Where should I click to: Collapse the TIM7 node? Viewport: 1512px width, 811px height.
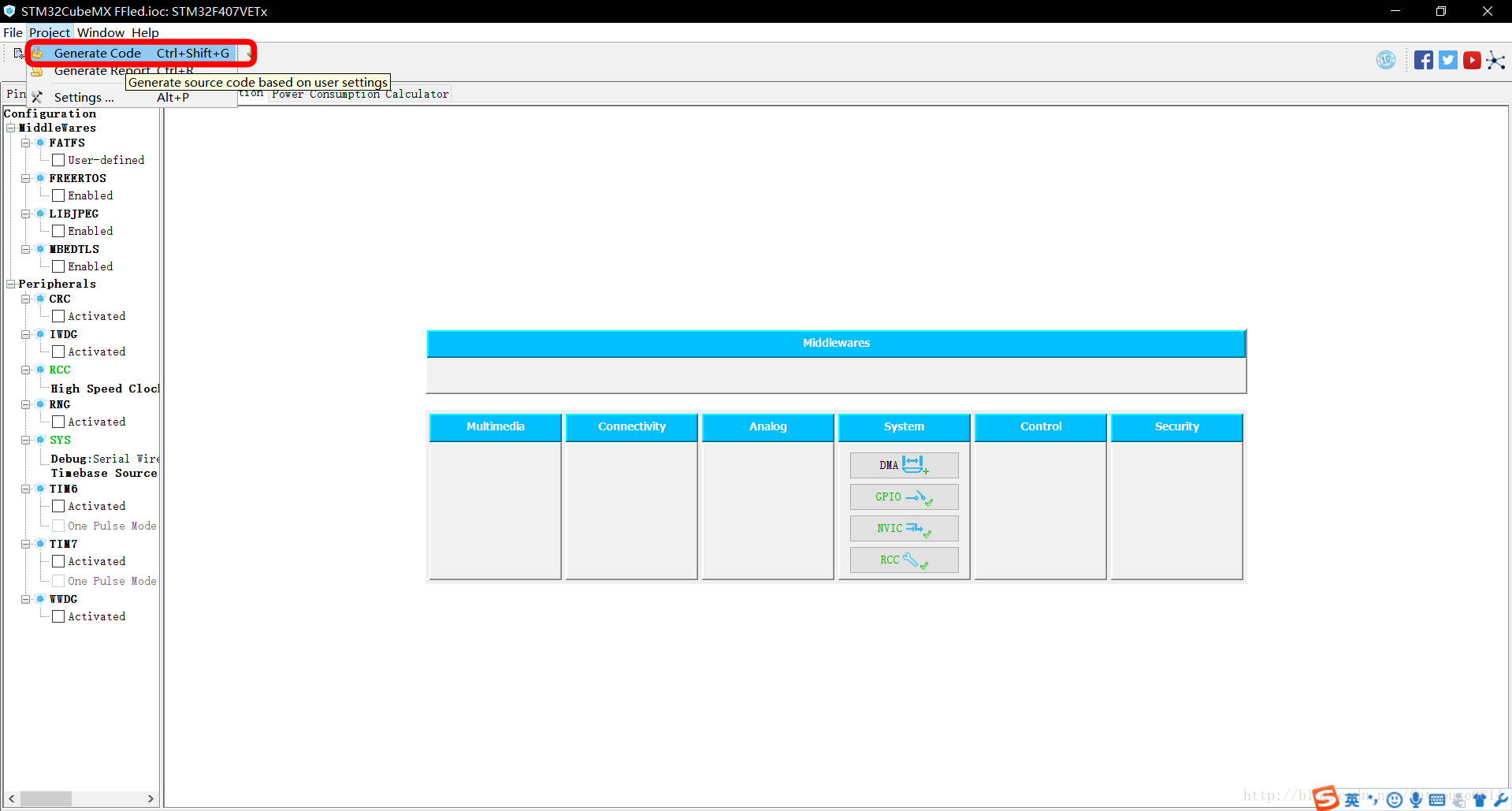tap(26, 544)
